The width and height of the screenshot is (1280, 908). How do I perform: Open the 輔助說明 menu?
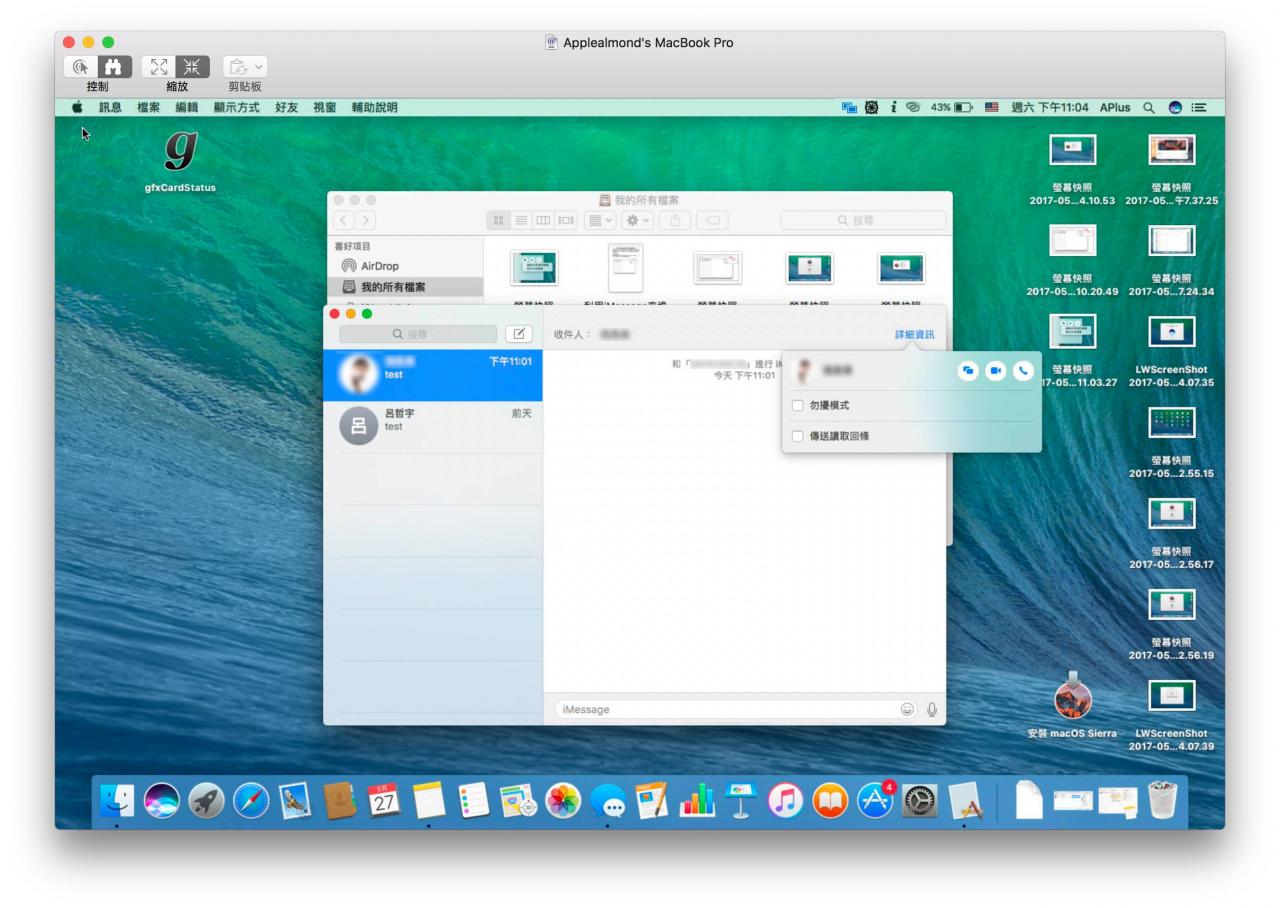click(x=374, y=107)
